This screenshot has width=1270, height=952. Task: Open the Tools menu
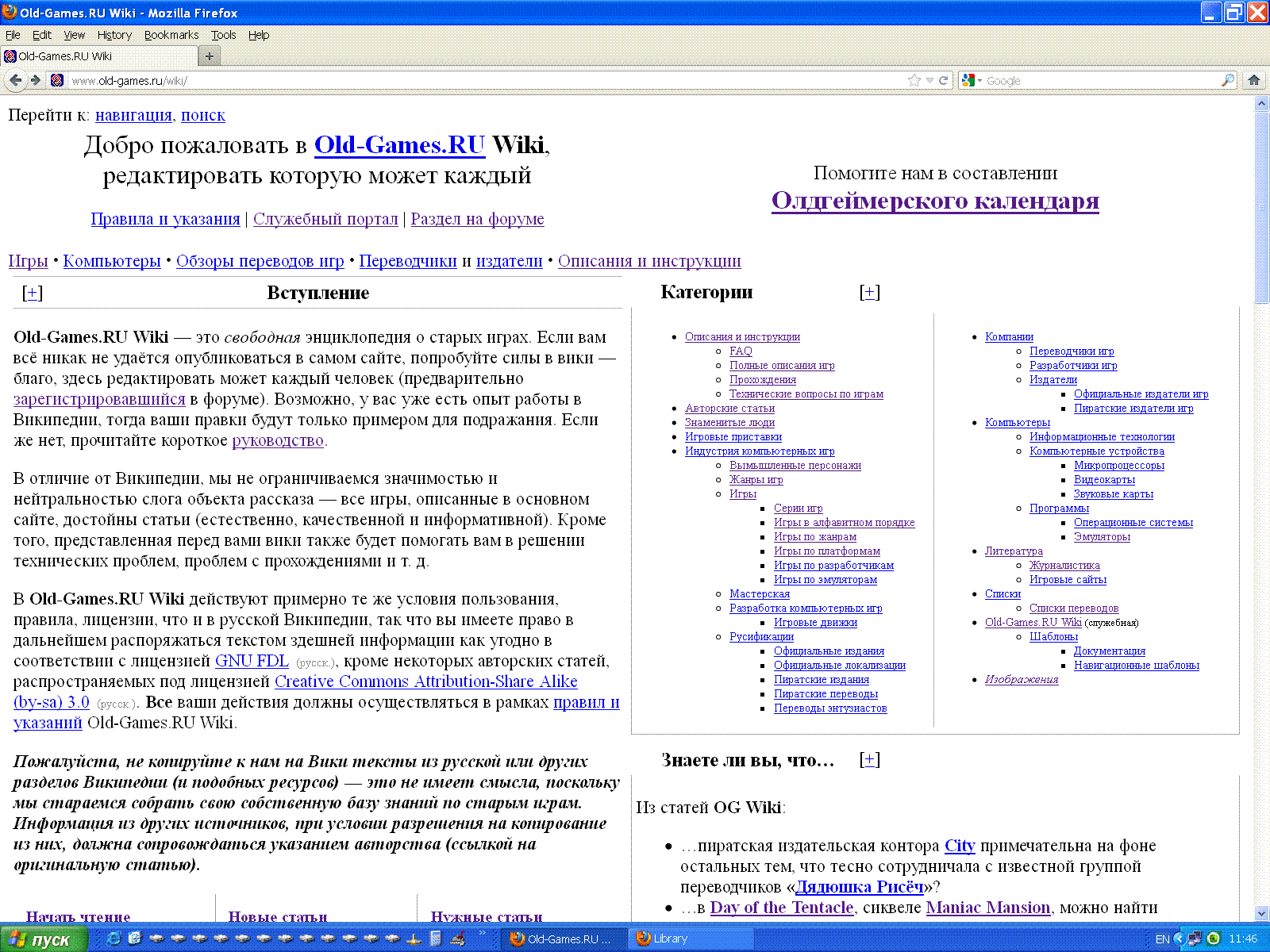pyautogui.click(x=224, y=35)
